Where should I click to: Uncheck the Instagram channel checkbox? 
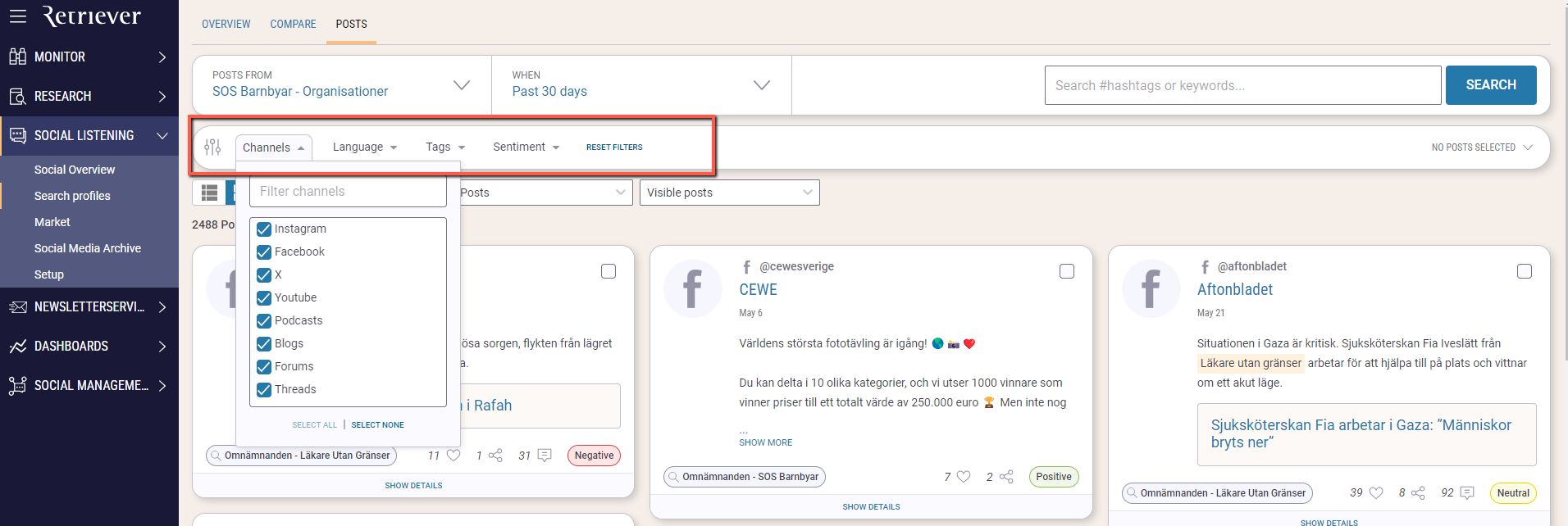click(x=264, y=229)
